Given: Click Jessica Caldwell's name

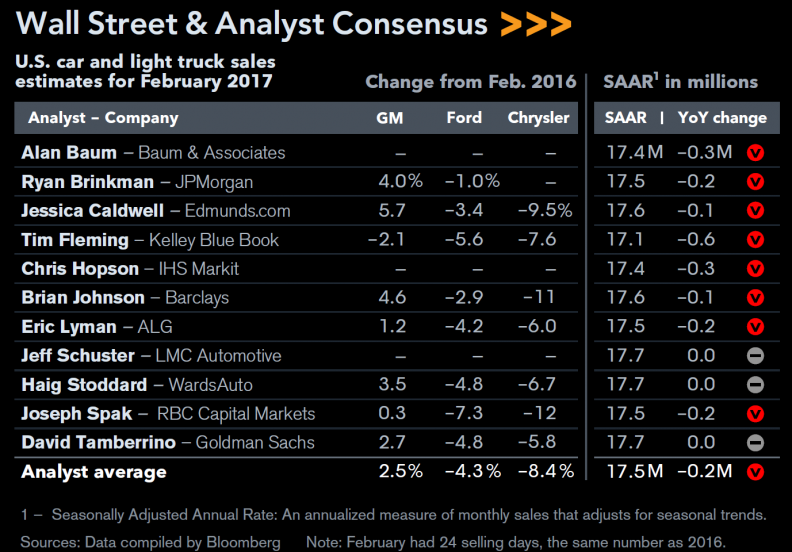Looking at the screenshot, I should (x=92, y=211).
